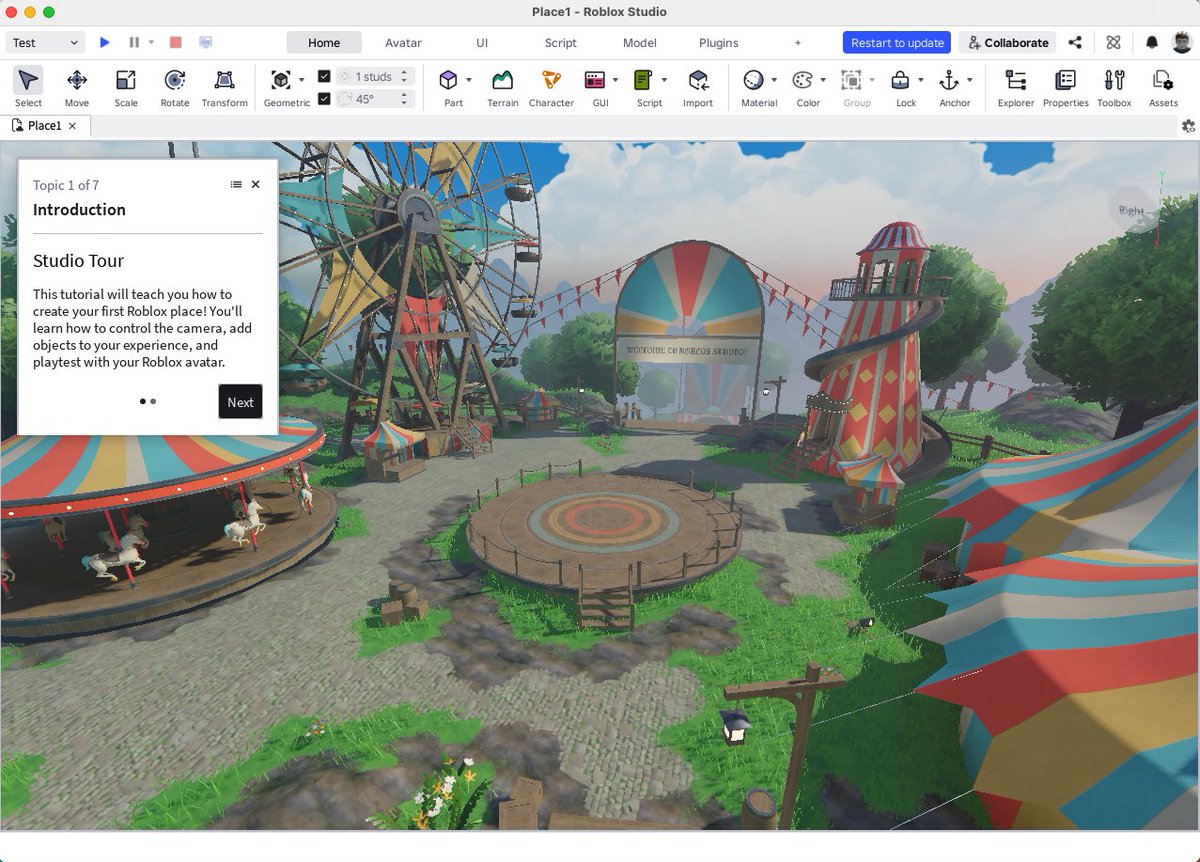Viewport: 1200px width, 862px height.
Task: Click the GUI icon
Action: point(595,80)
